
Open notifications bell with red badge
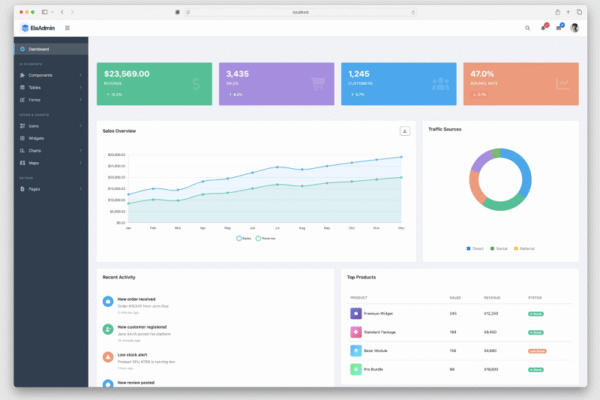pyautogui.click(x=544, y=28)
